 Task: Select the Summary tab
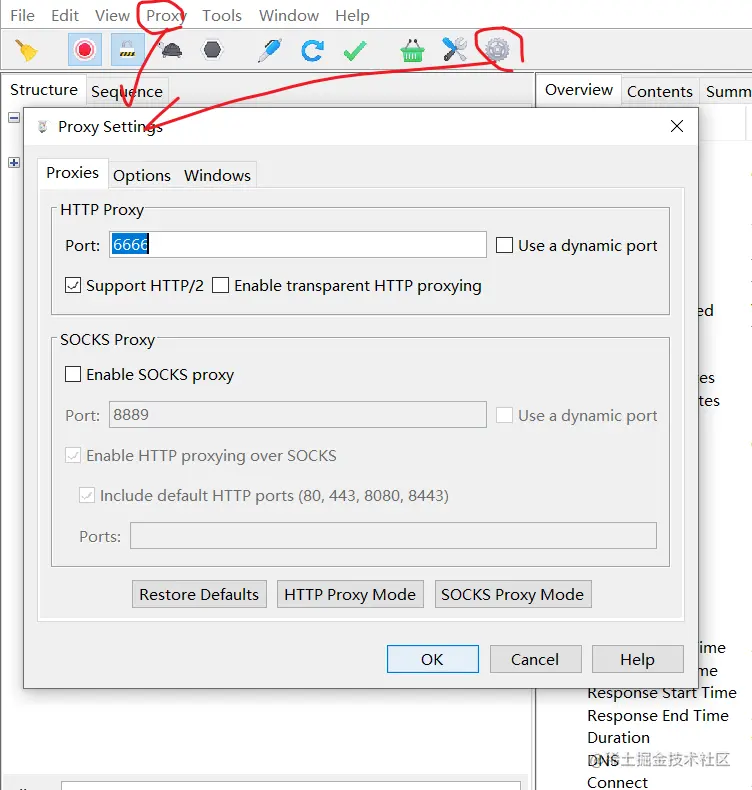726,92
